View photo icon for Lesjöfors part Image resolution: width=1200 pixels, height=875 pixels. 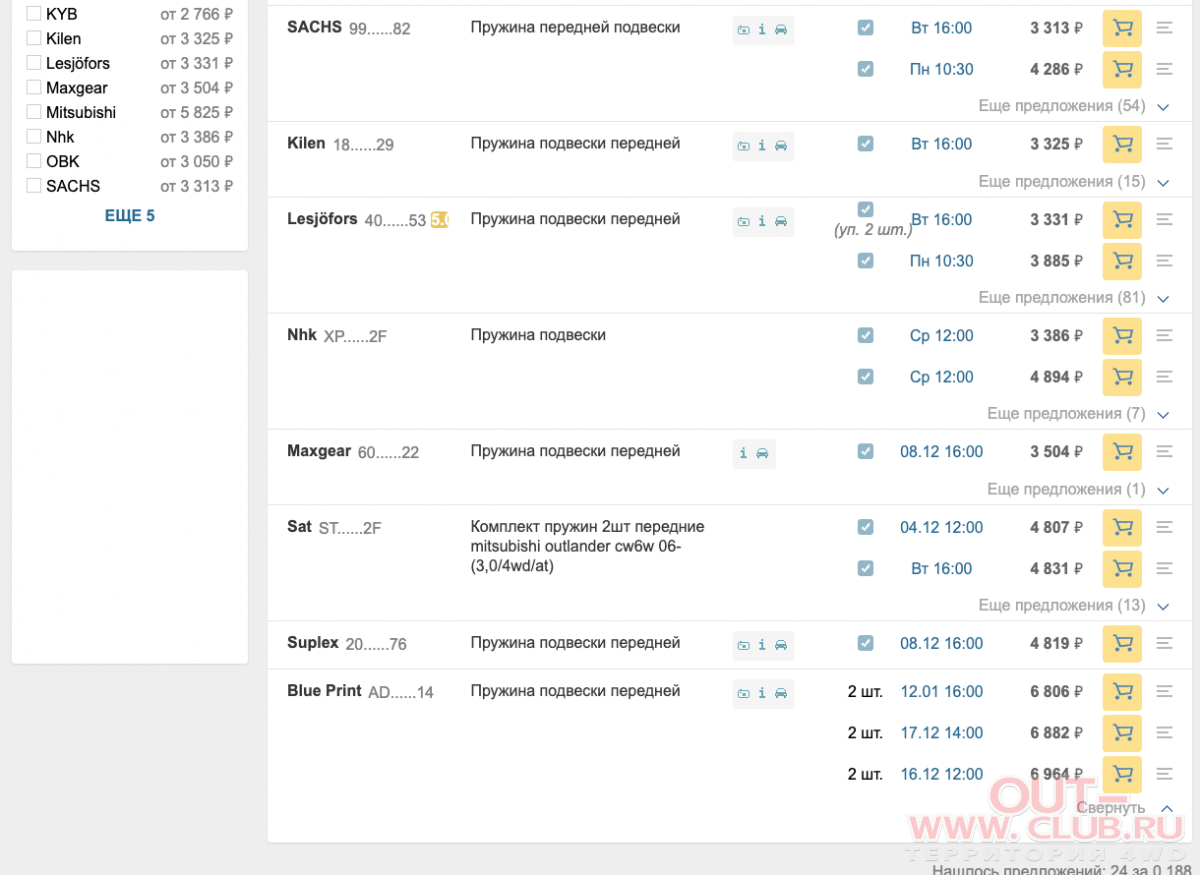tap(743, 222)
